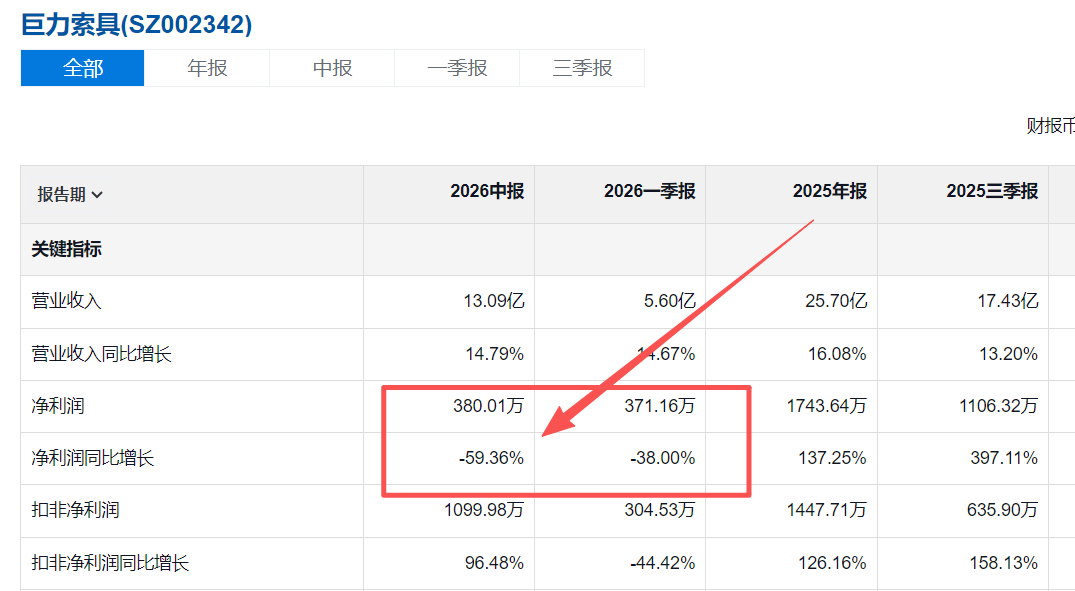The image size is (1075, 591).
Task: Click the 2025三季报 column header
Action: tap(992, 191)
